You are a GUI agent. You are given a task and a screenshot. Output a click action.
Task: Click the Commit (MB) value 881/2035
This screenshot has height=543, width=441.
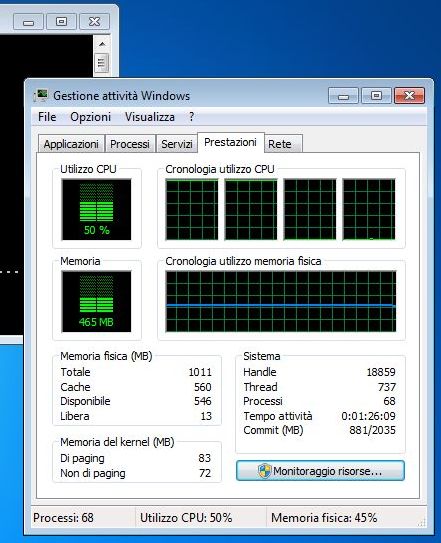(372, 430)
